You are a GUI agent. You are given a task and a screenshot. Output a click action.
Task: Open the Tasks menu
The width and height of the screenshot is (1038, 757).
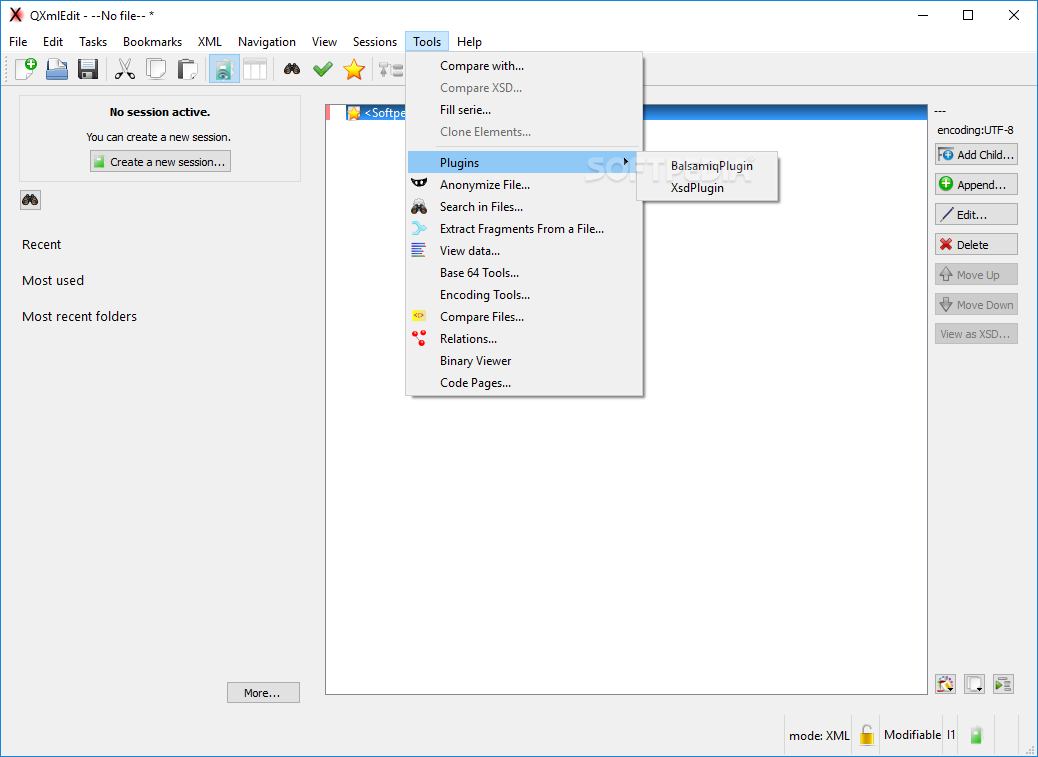(93, 42)
